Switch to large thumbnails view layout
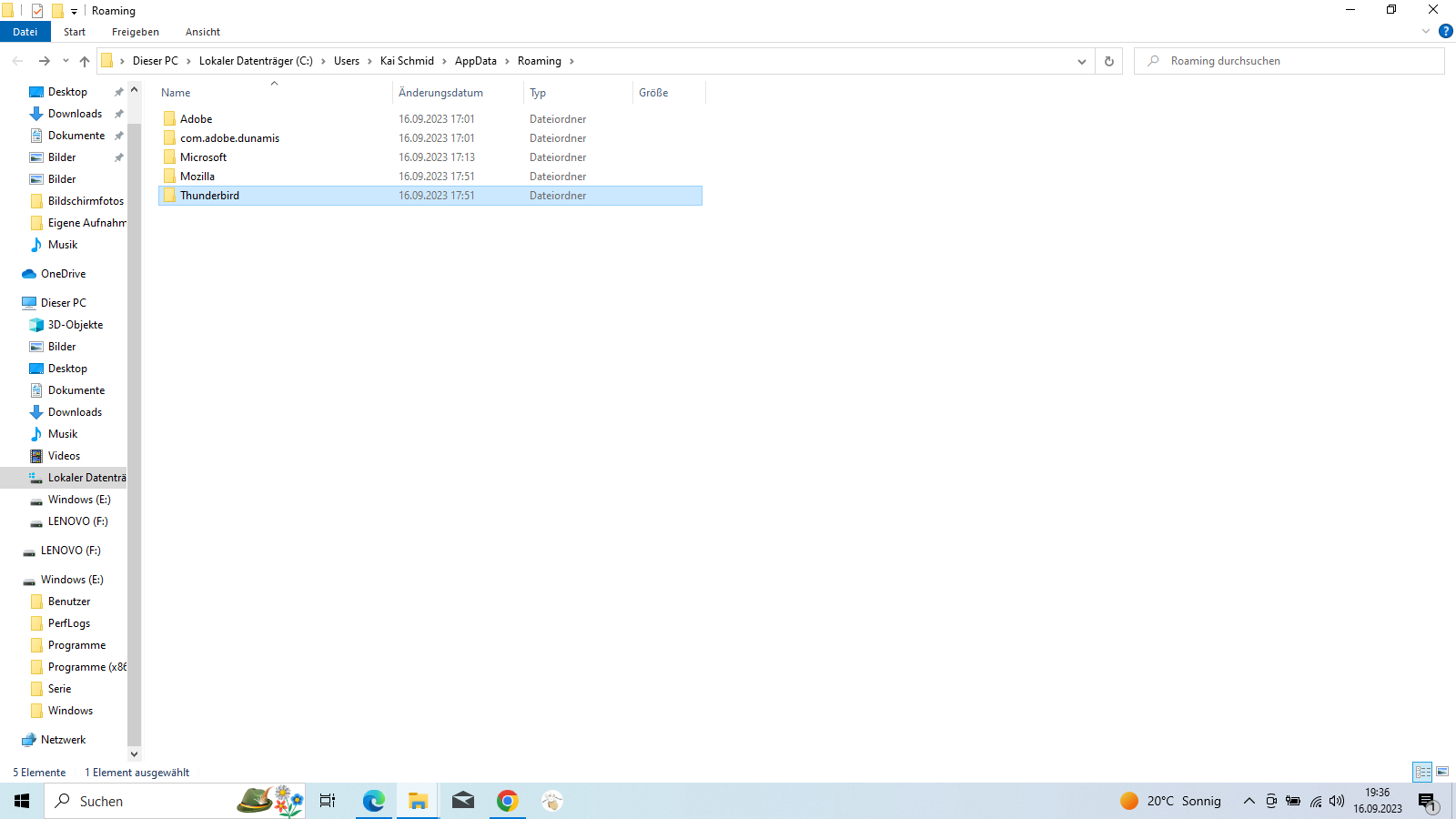 (x=1442, y=772)
